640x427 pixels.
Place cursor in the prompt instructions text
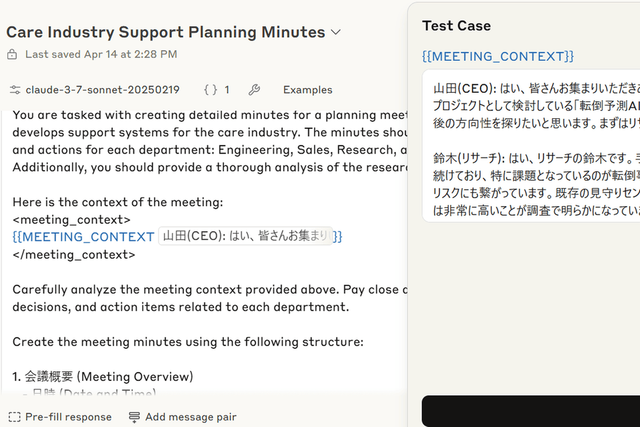point(200,290)
